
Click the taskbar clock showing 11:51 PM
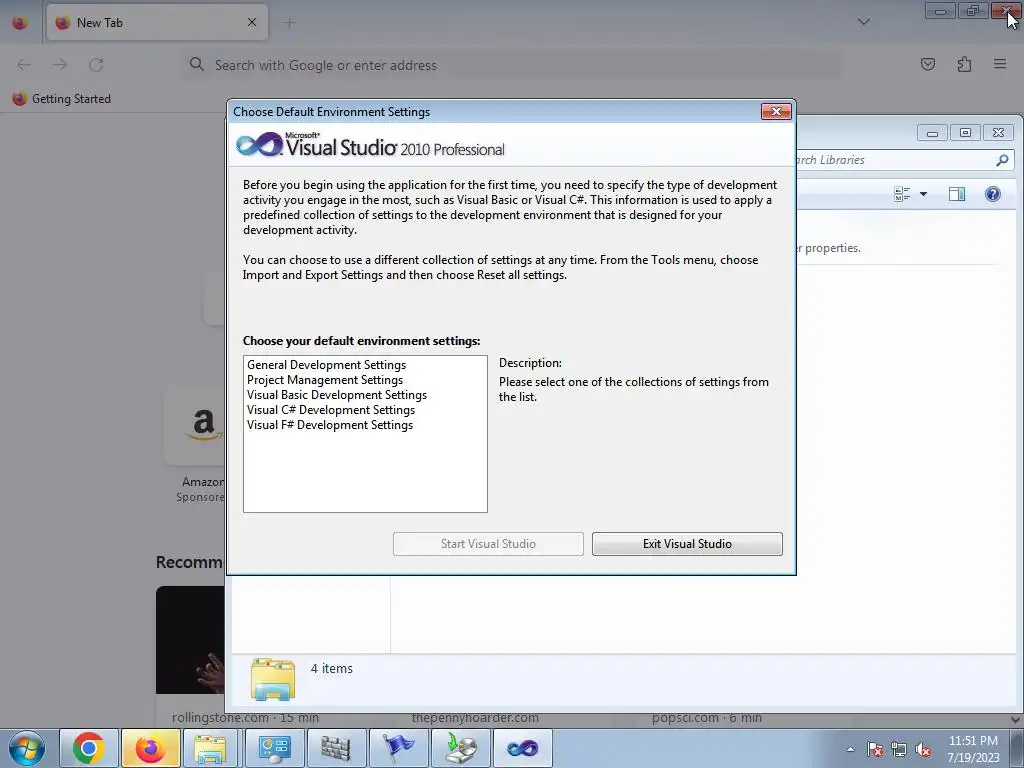coord(973,749)
